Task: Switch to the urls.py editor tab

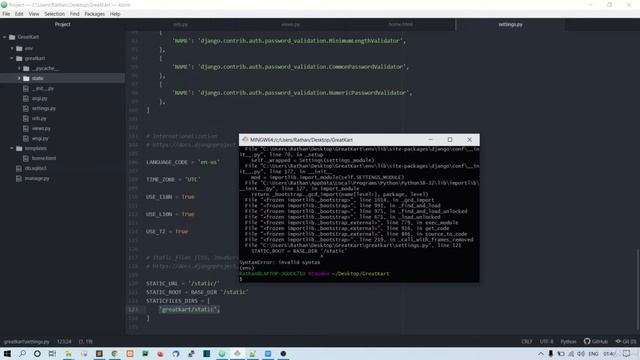Action: 180,24
